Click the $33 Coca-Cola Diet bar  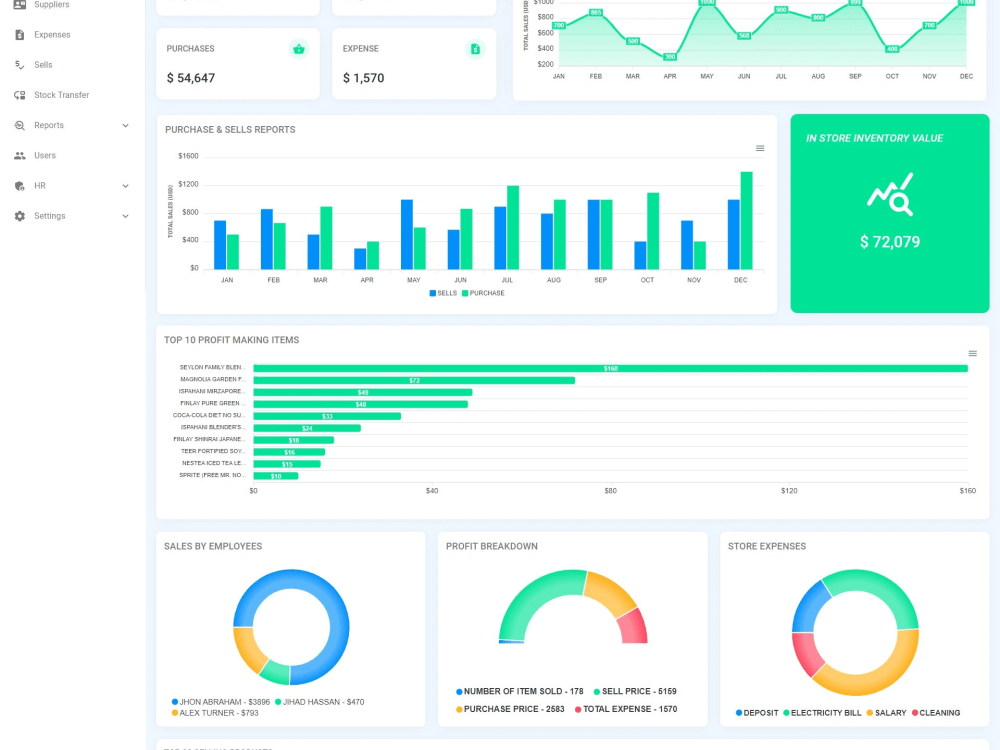pos(327,416)
